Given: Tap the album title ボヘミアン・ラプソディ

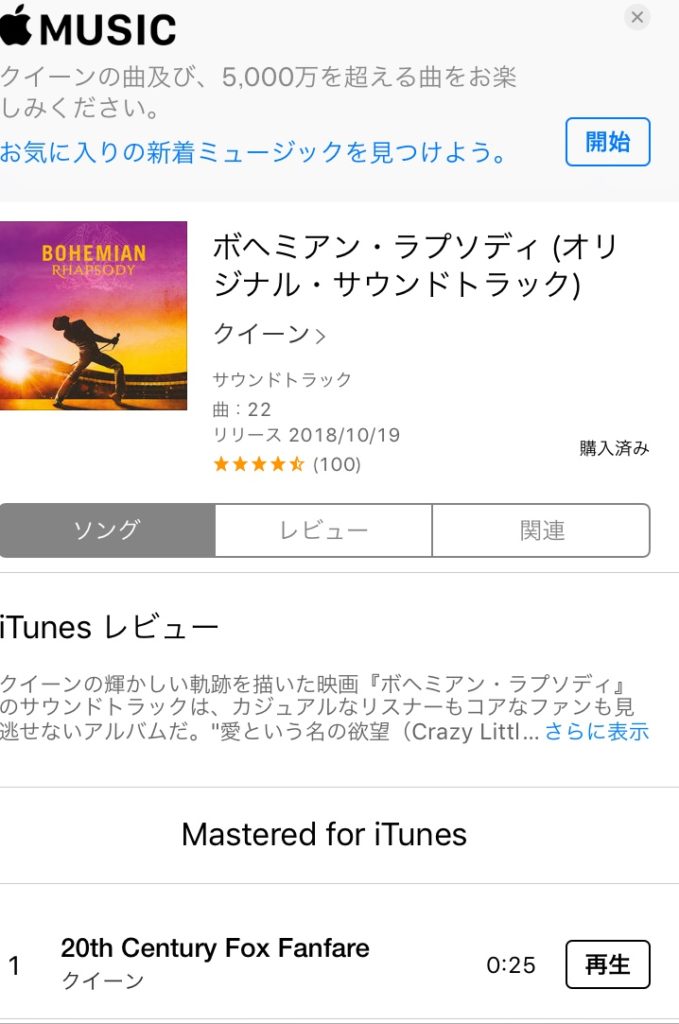Looking at the screenshot, I should click(x=415, y=266).
